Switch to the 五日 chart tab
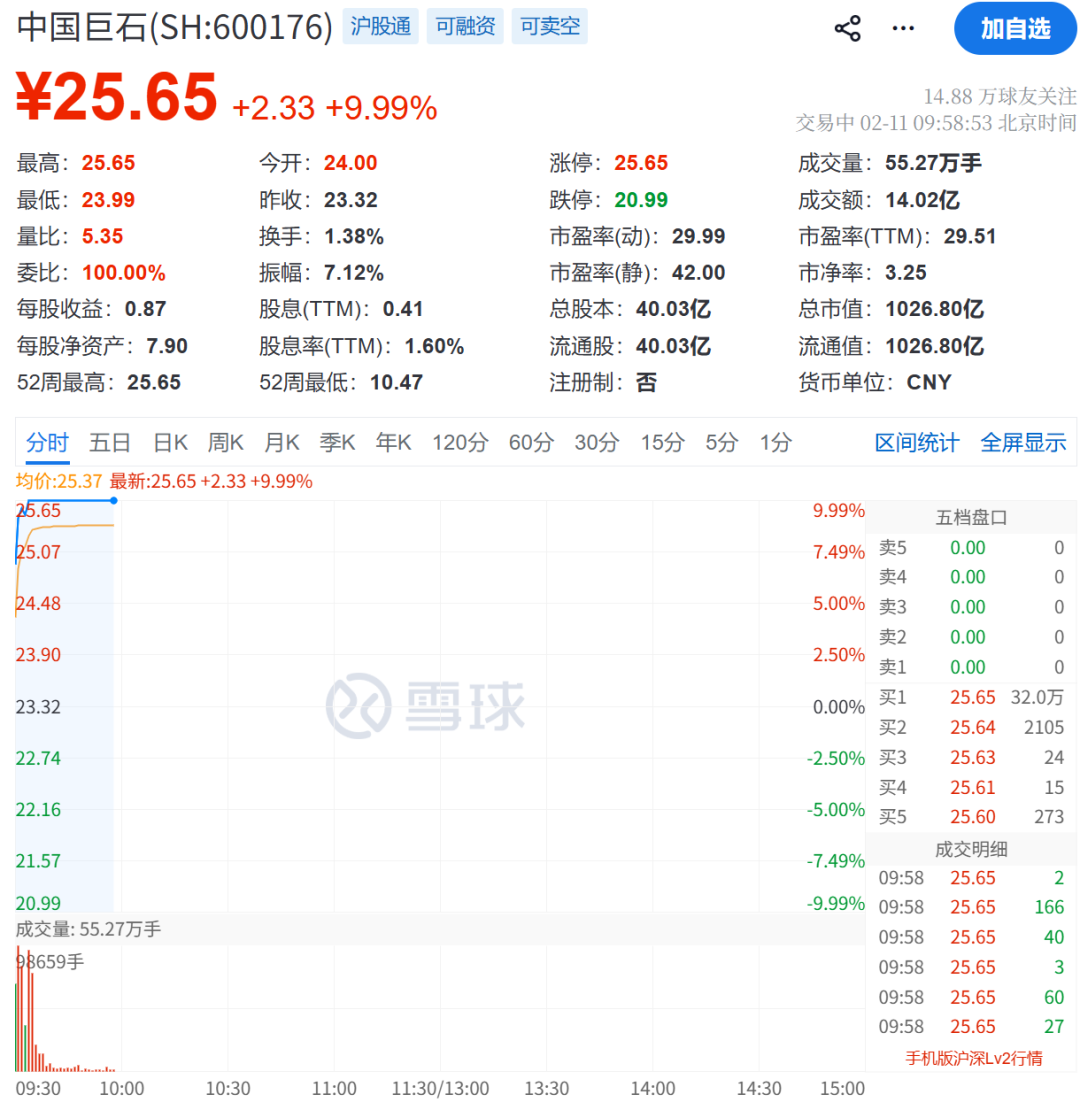Image resolution: width=1080 pixels, height=1110 pixels. [x=110, y=443]
